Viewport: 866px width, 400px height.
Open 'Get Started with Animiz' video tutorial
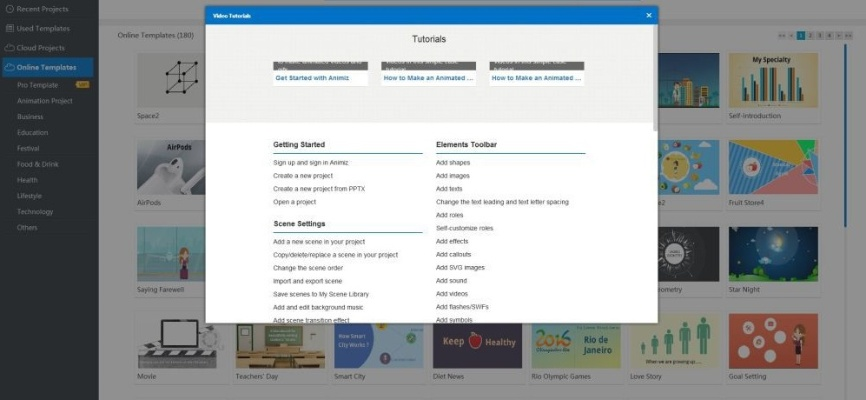(320, 74)
